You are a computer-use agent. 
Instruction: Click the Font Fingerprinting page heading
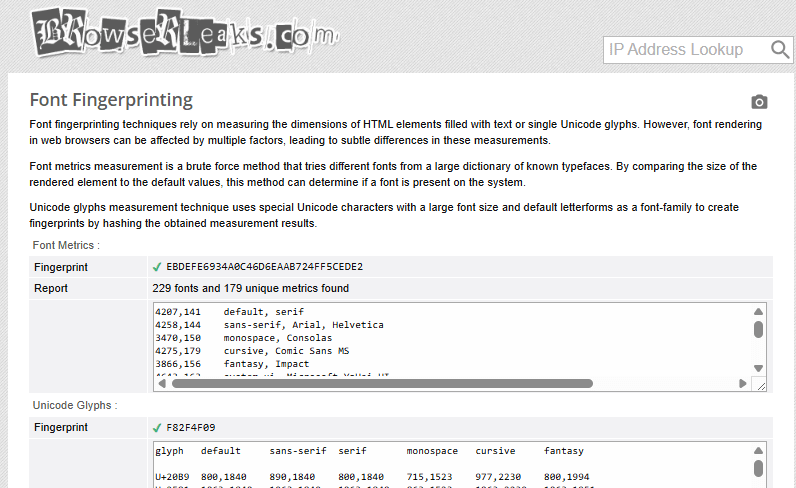coord(111,100)
